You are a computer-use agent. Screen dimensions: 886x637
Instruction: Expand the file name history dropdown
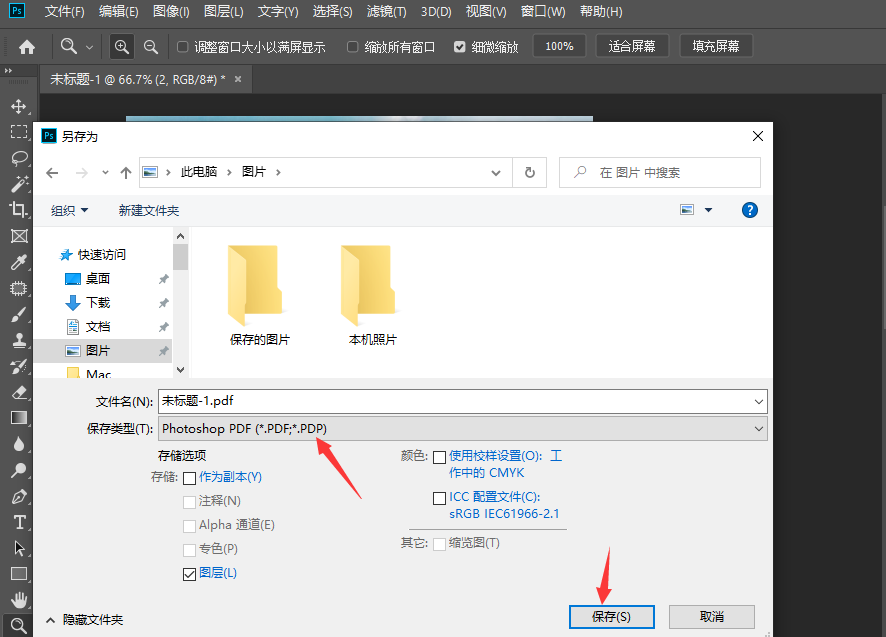click(758, 402)
